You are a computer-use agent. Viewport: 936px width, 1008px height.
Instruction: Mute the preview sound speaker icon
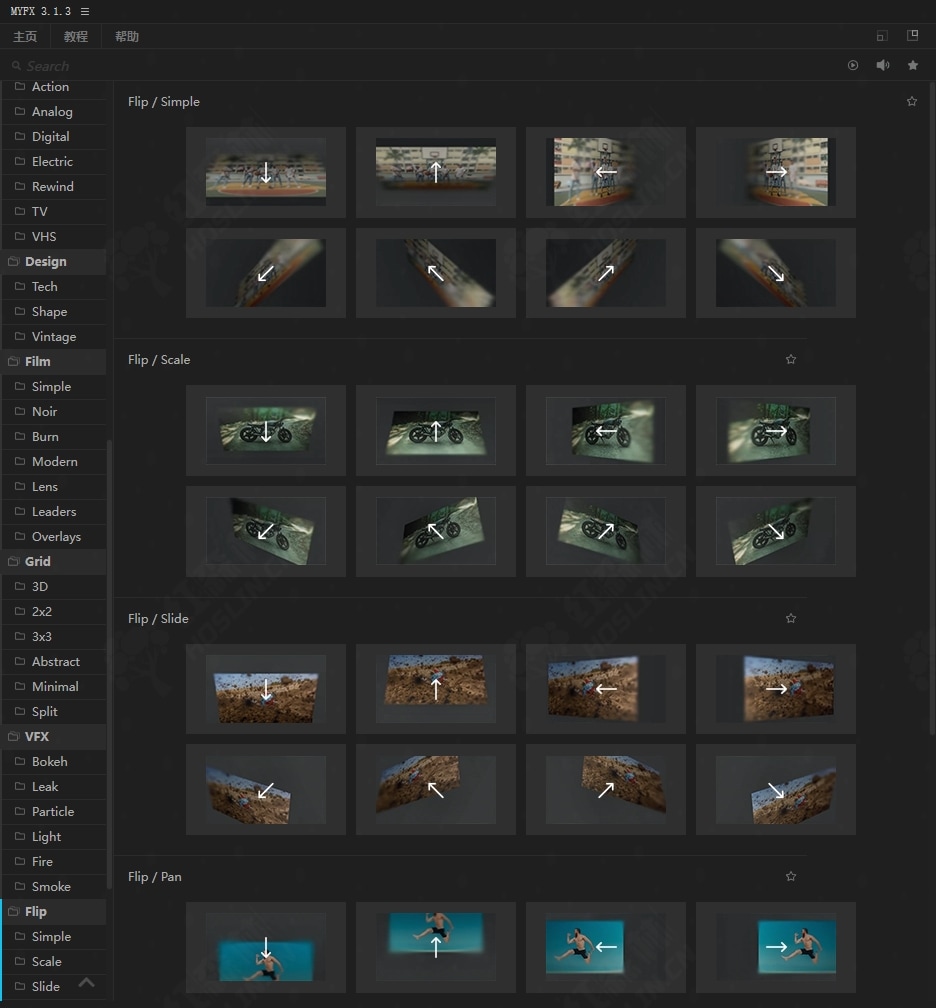[x=883, y=65]
